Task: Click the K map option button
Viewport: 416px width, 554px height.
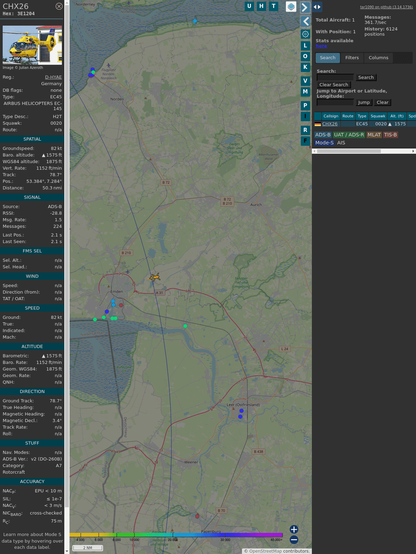Action: tap(305, 67)
